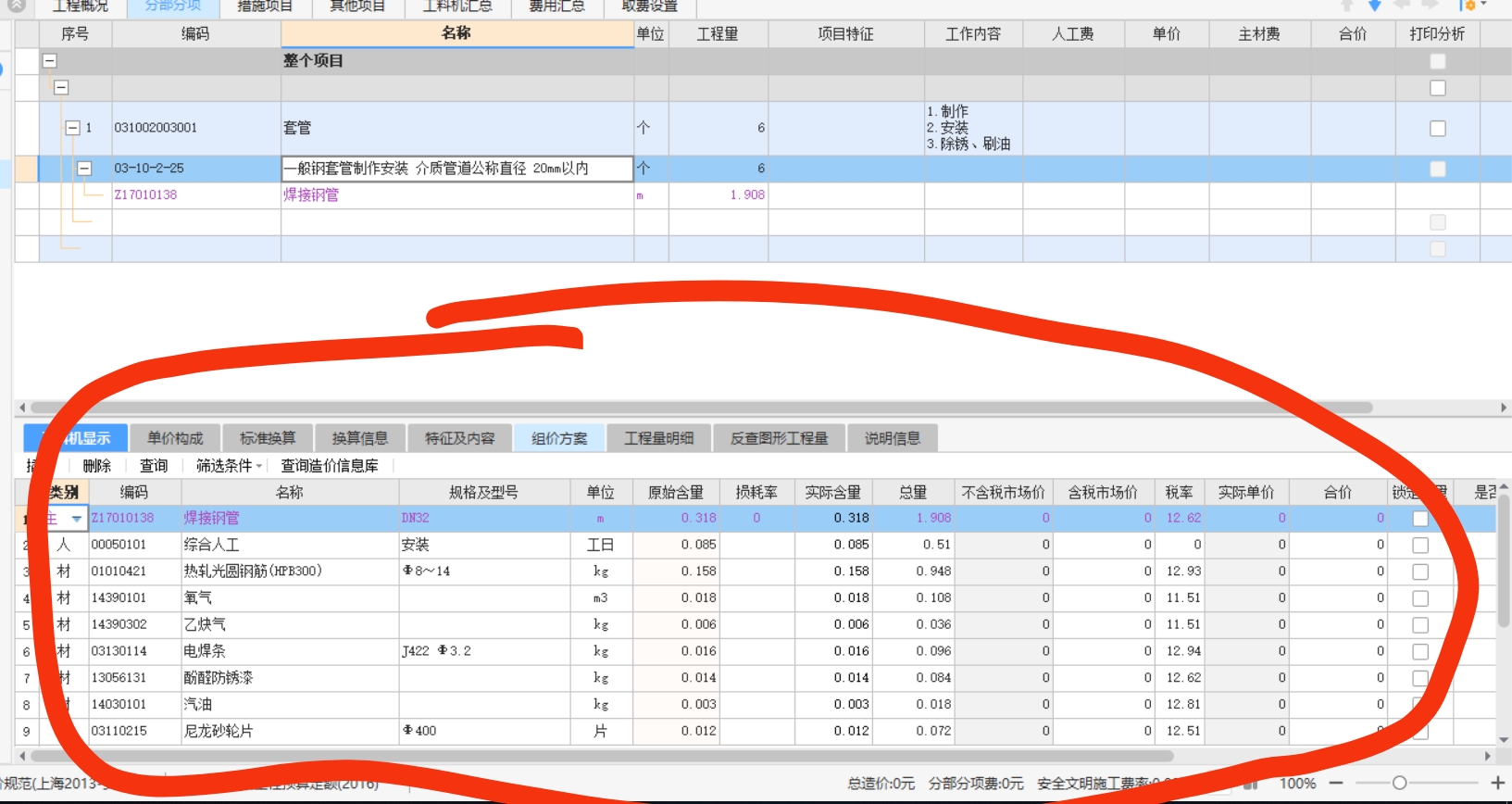Click the 税率 column header in lower table

pos(1179,493)
